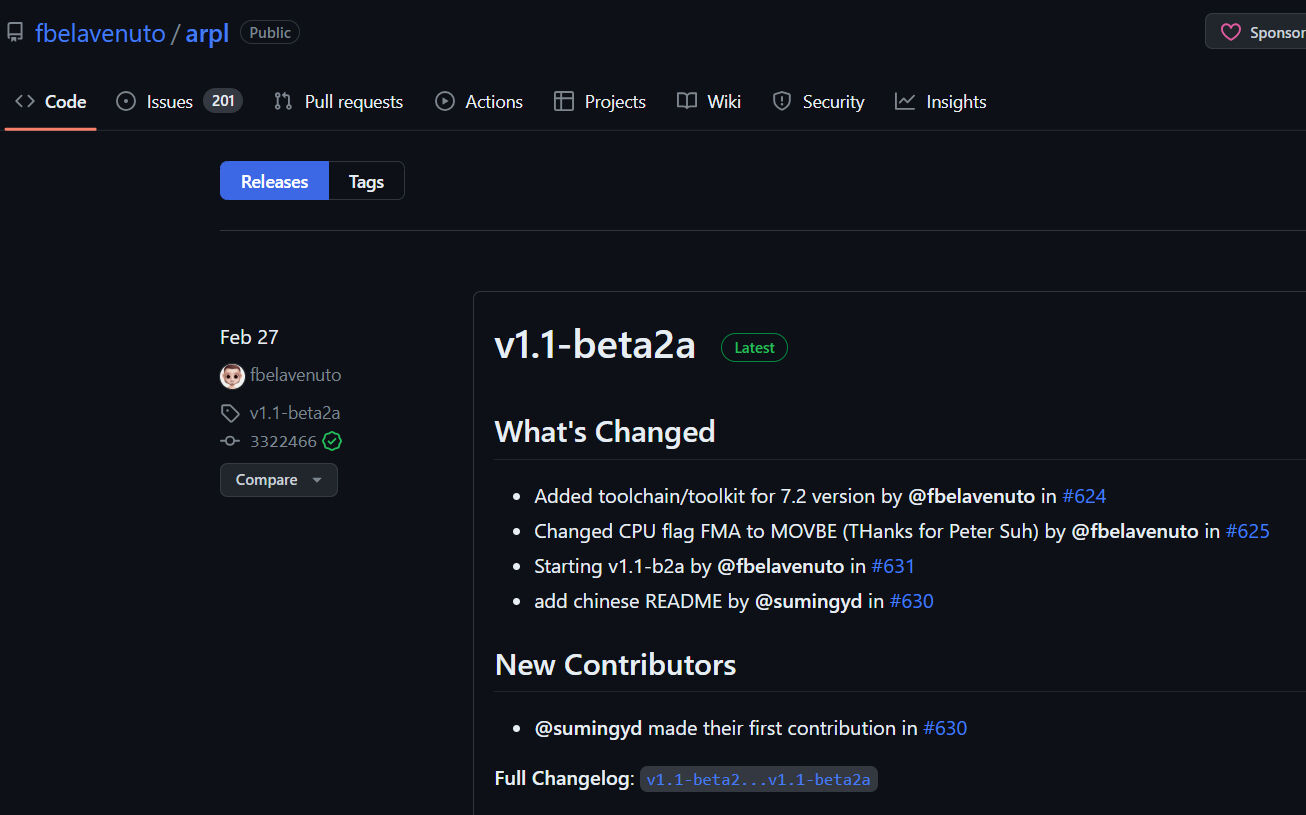Screen dimensions: 1306x815
Task: Open the Insights tab
Action: click(x=941, y=102)
